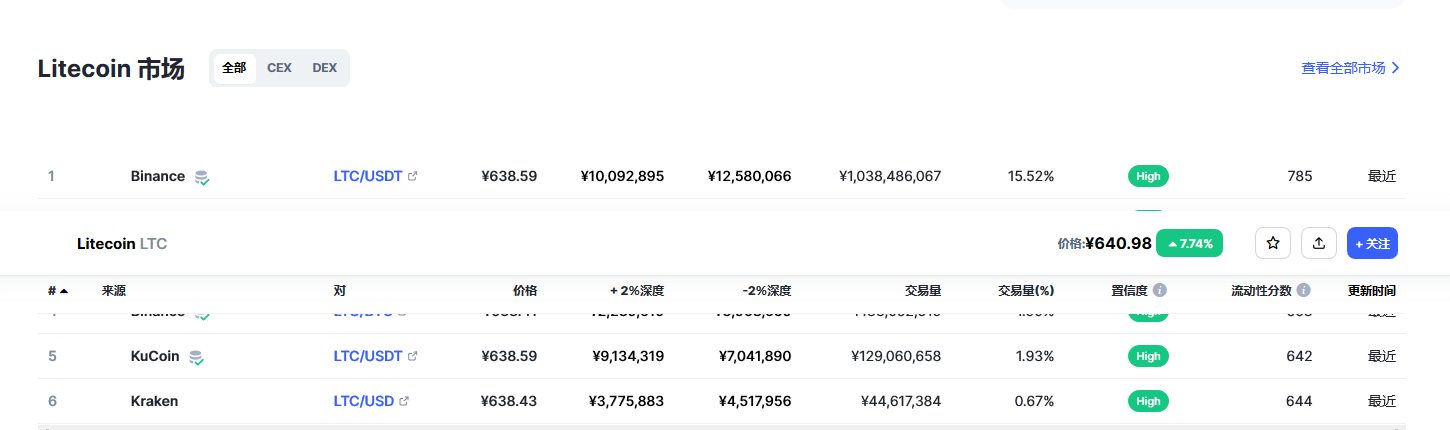
Task: Click the Kraken exchange name
Action: (154, 401)
